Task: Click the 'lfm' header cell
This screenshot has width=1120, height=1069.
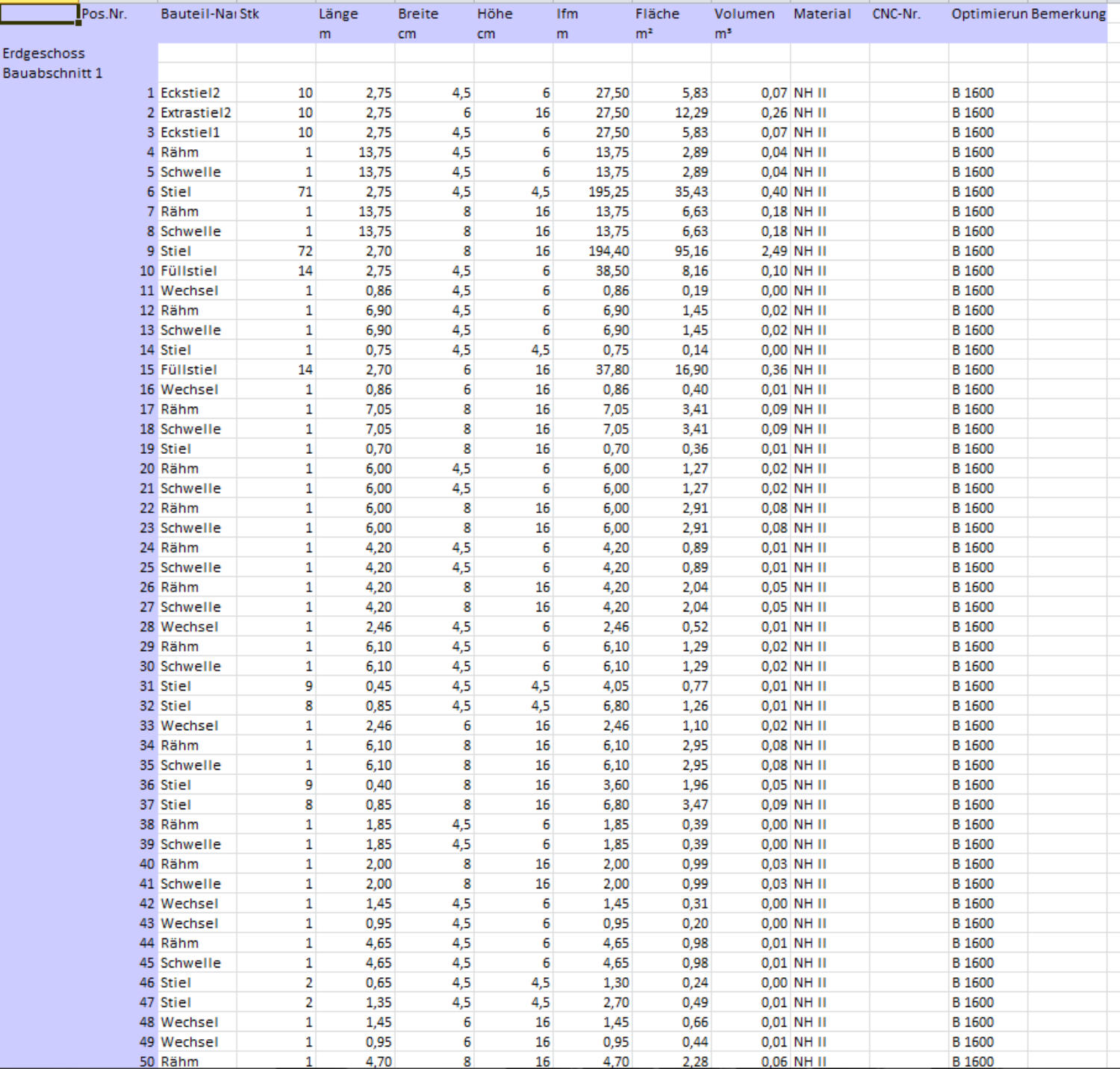Action: [593, 13]
